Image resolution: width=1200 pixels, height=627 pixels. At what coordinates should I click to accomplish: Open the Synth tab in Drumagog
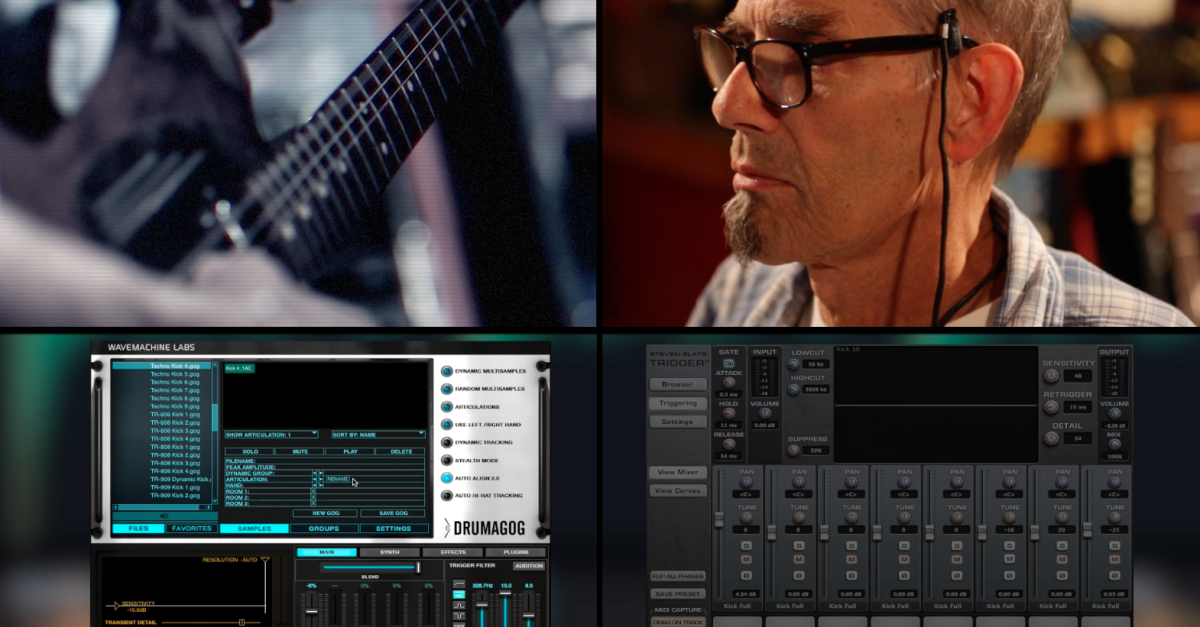coord(389,552)
